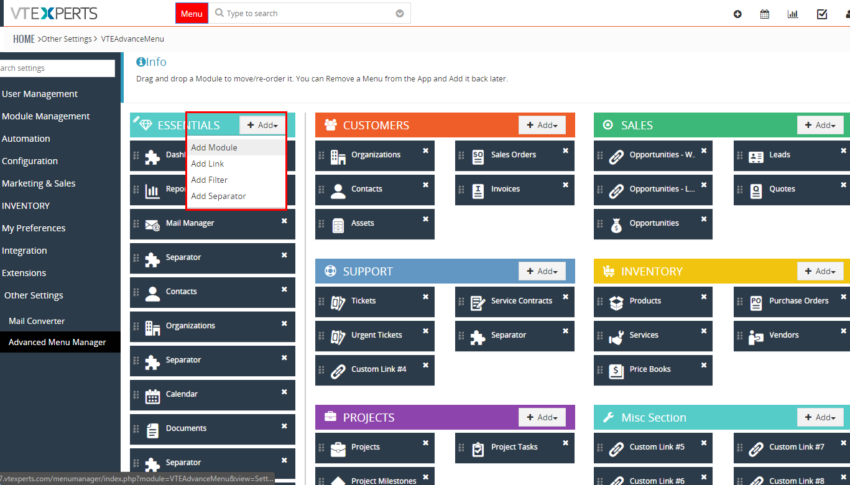Expand My Preferences section
The image size is (850, 485).
point(34,228)
